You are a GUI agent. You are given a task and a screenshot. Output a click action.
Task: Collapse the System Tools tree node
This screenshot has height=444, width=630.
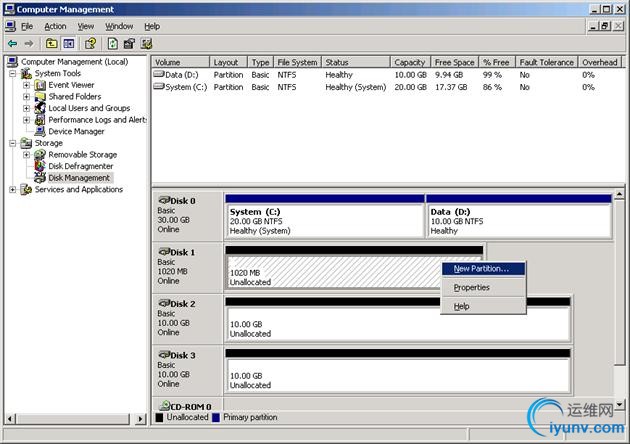tap(13, 74)
